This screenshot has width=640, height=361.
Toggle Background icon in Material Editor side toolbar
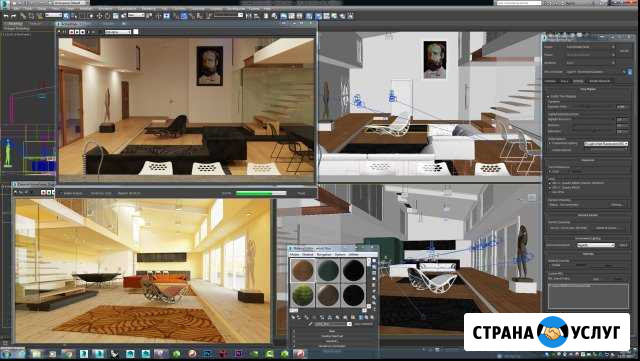coord(374,273)
